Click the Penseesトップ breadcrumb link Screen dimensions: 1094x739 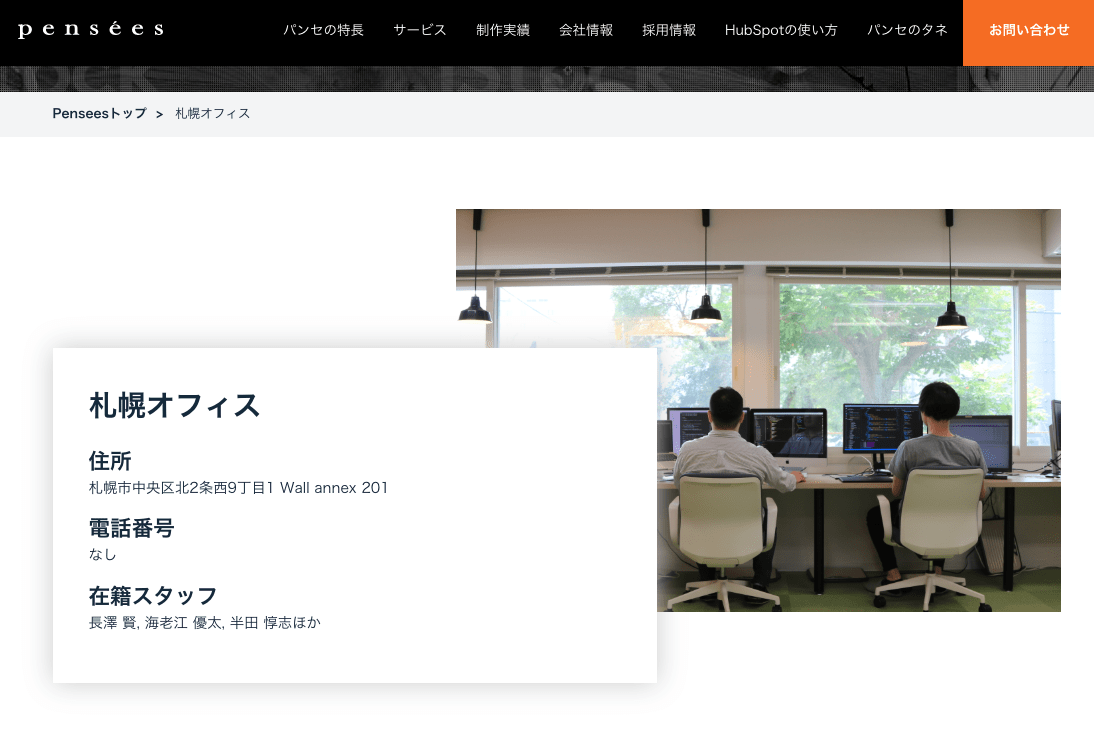(100, 114)
